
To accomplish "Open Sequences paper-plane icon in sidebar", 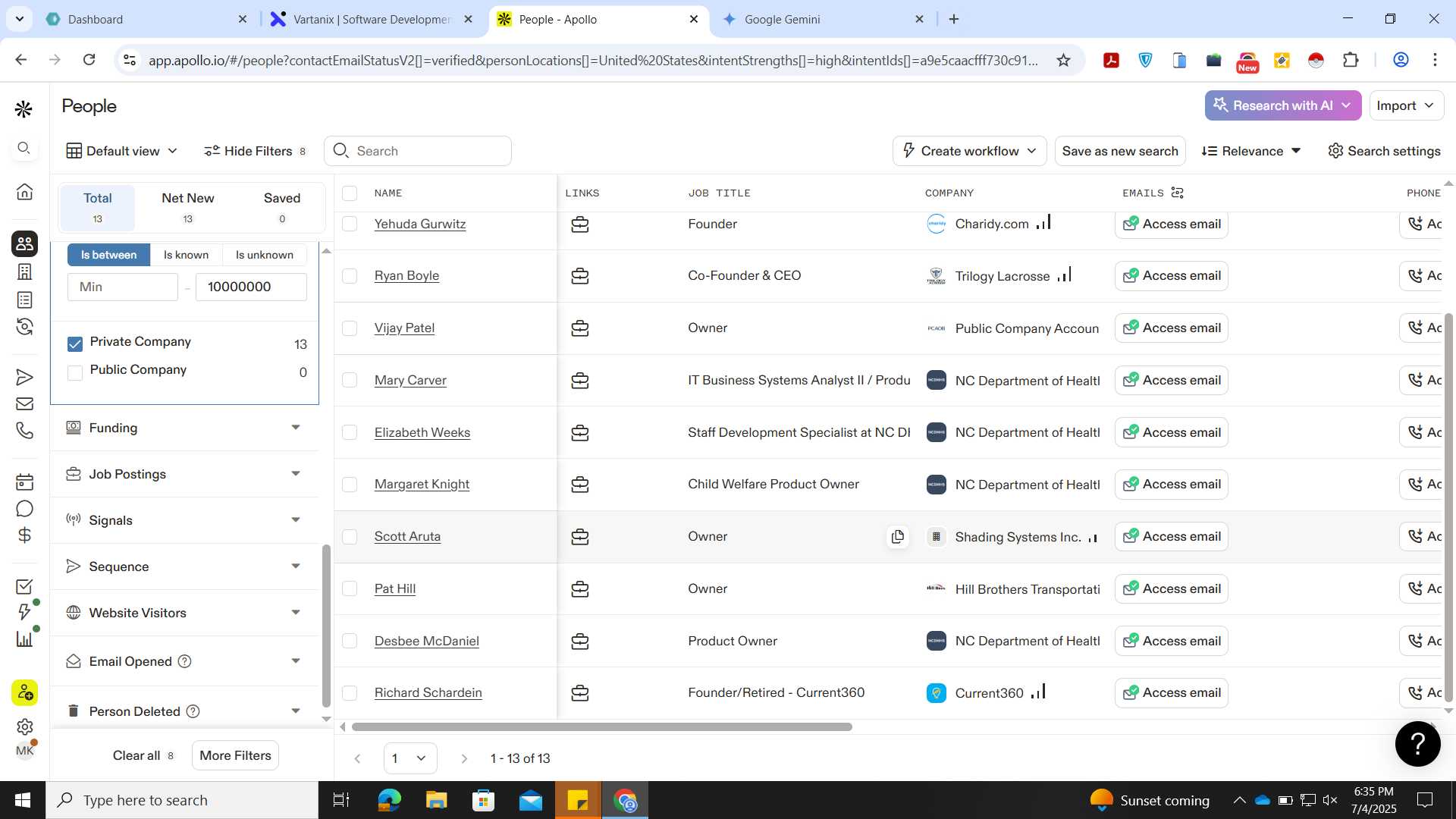I will click(24, 377).
